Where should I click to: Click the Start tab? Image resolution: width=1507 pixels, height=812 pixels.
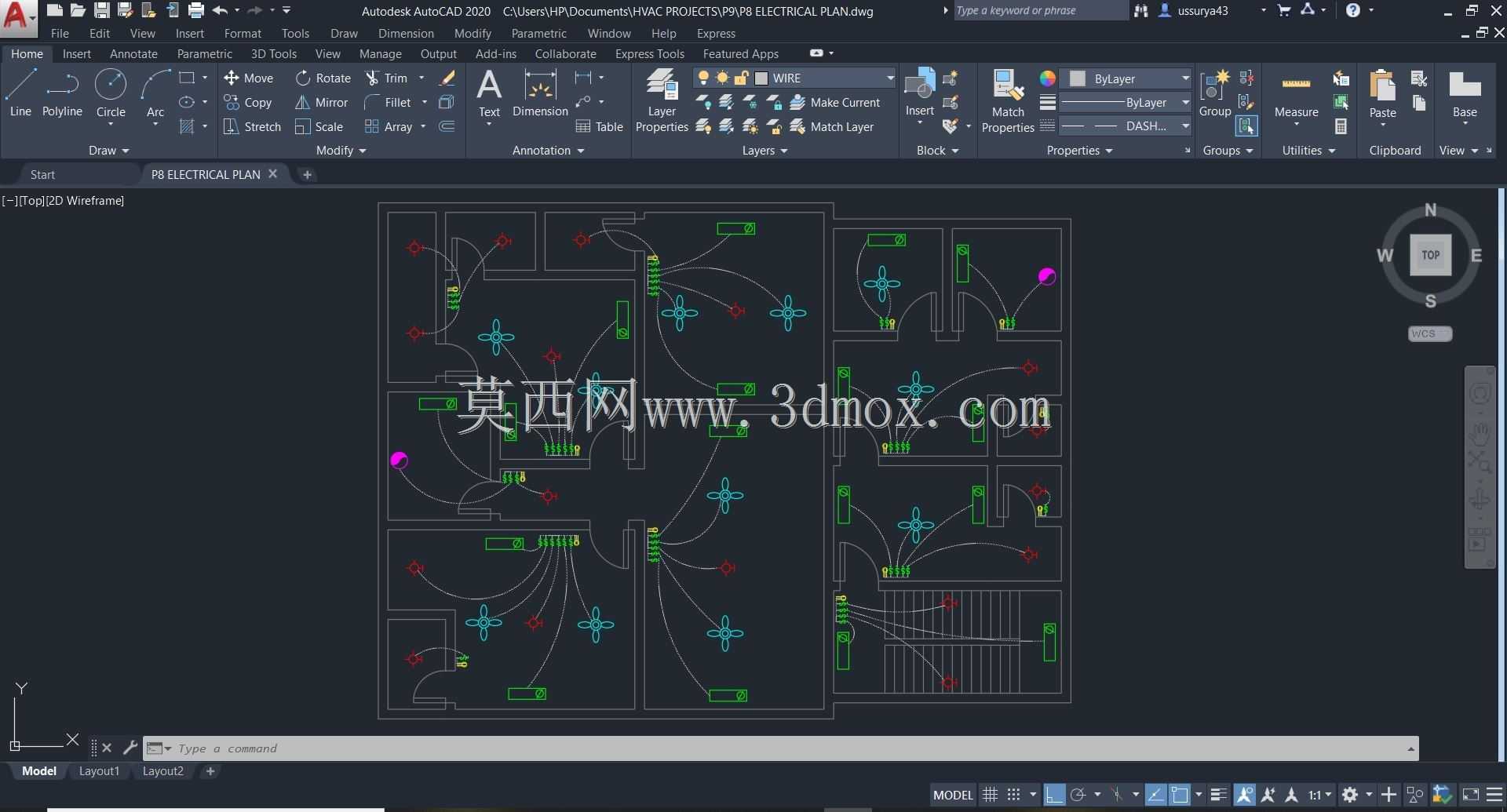pos(42,174)
